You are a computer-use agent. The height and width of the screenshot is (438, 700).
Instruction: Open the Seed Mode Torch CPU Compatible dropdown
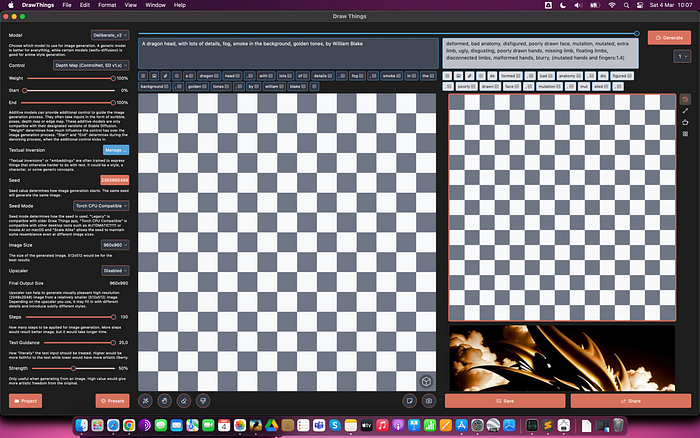pos(101,206)
